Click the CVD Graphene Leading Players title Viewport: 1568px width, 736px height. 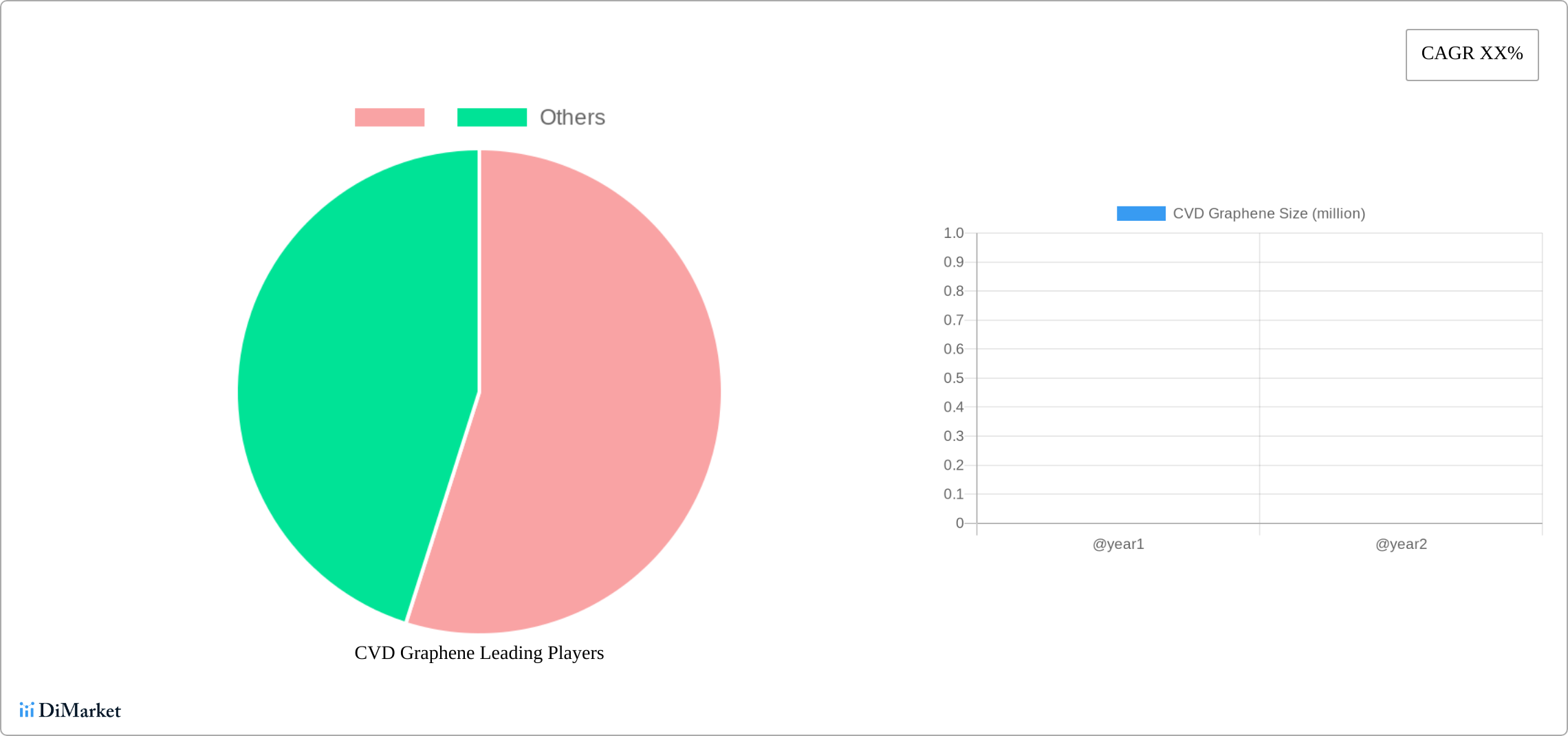click(x=479, y=653)
